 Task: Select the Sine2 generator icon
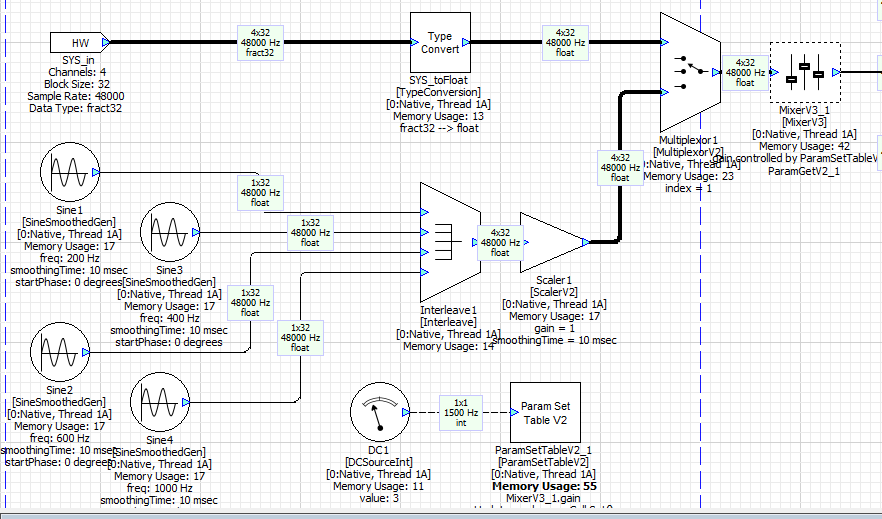(60, 353)
